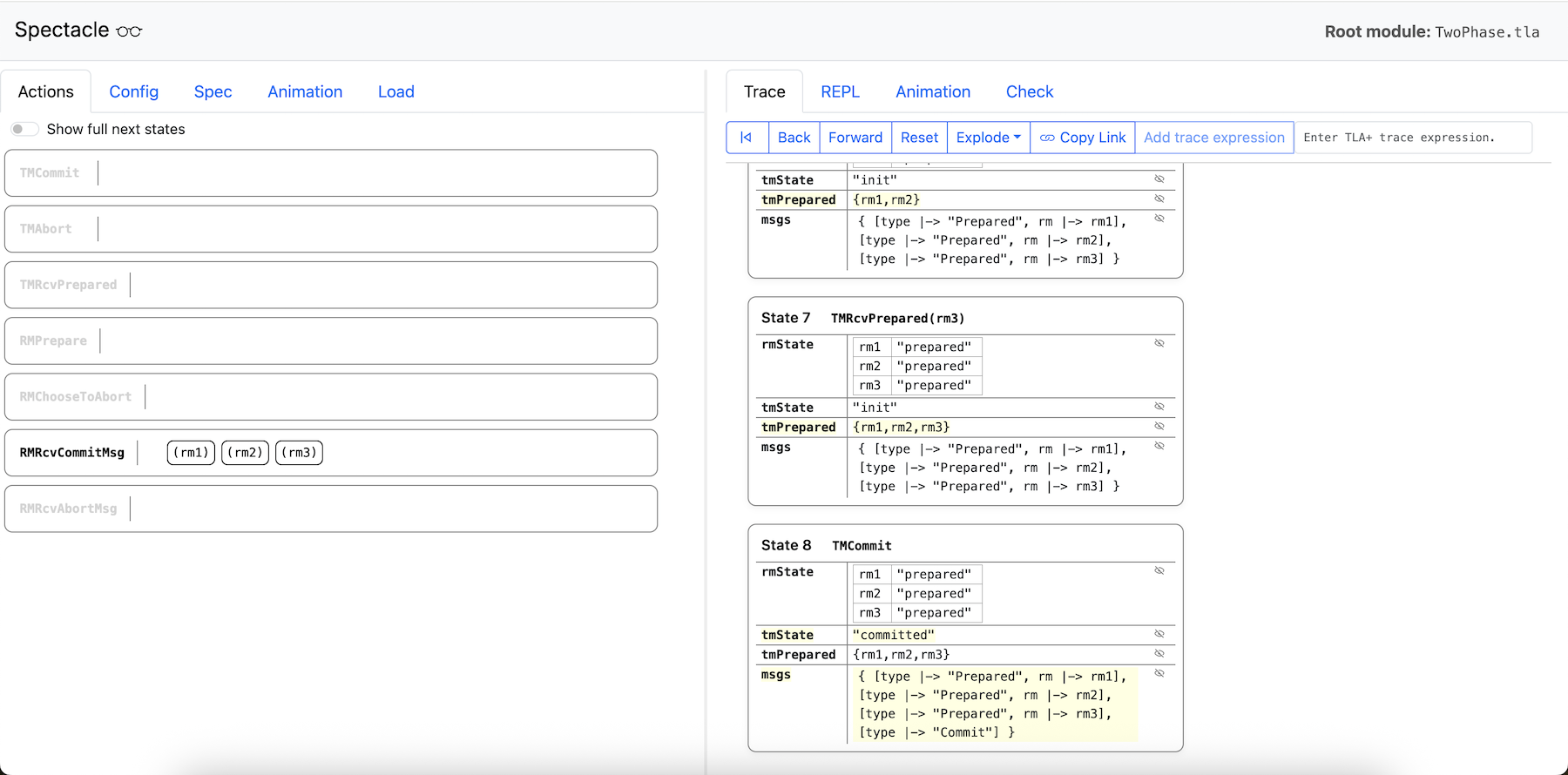Click {rm1,rm2,rm3} tmPrepared value in State 7

pyautogui.click(x=902, y=427)
